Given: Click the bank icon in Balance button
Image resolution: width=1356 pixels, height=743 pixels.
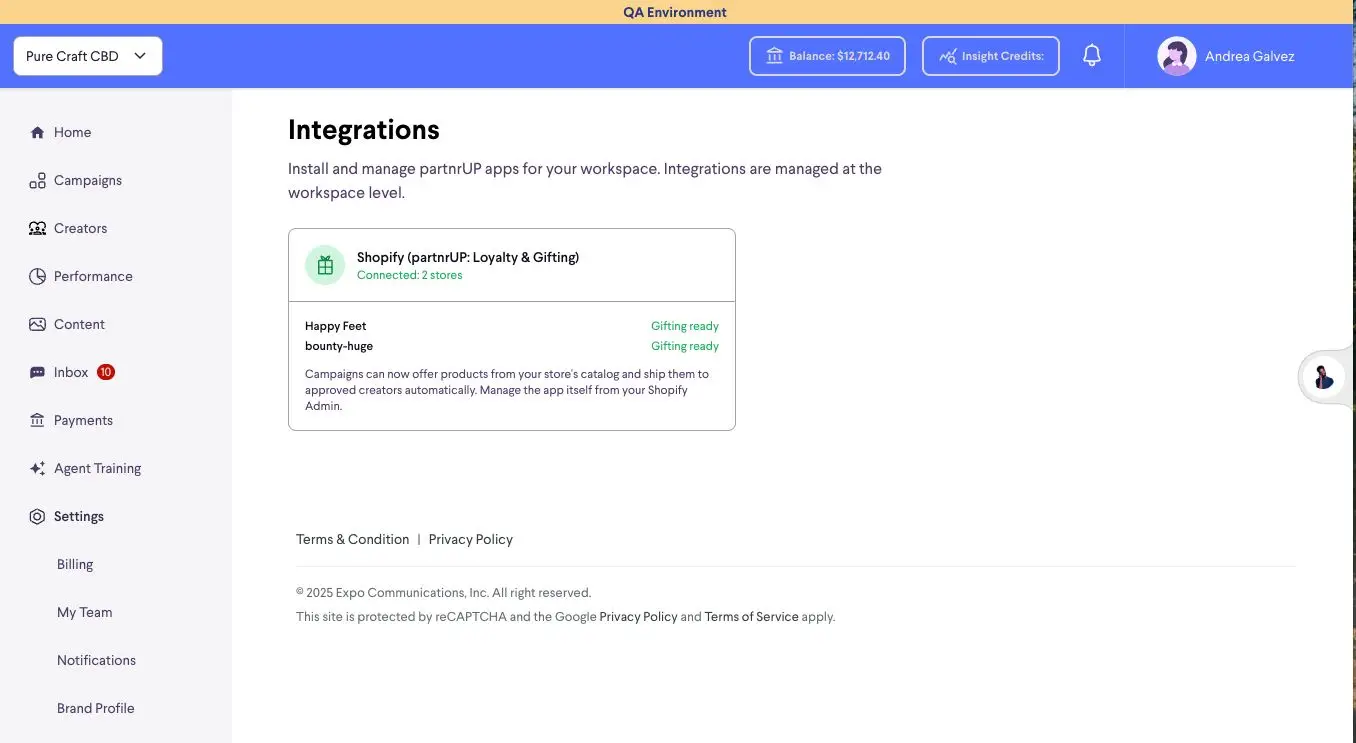Looking at the screenshot, I should 774,56.
